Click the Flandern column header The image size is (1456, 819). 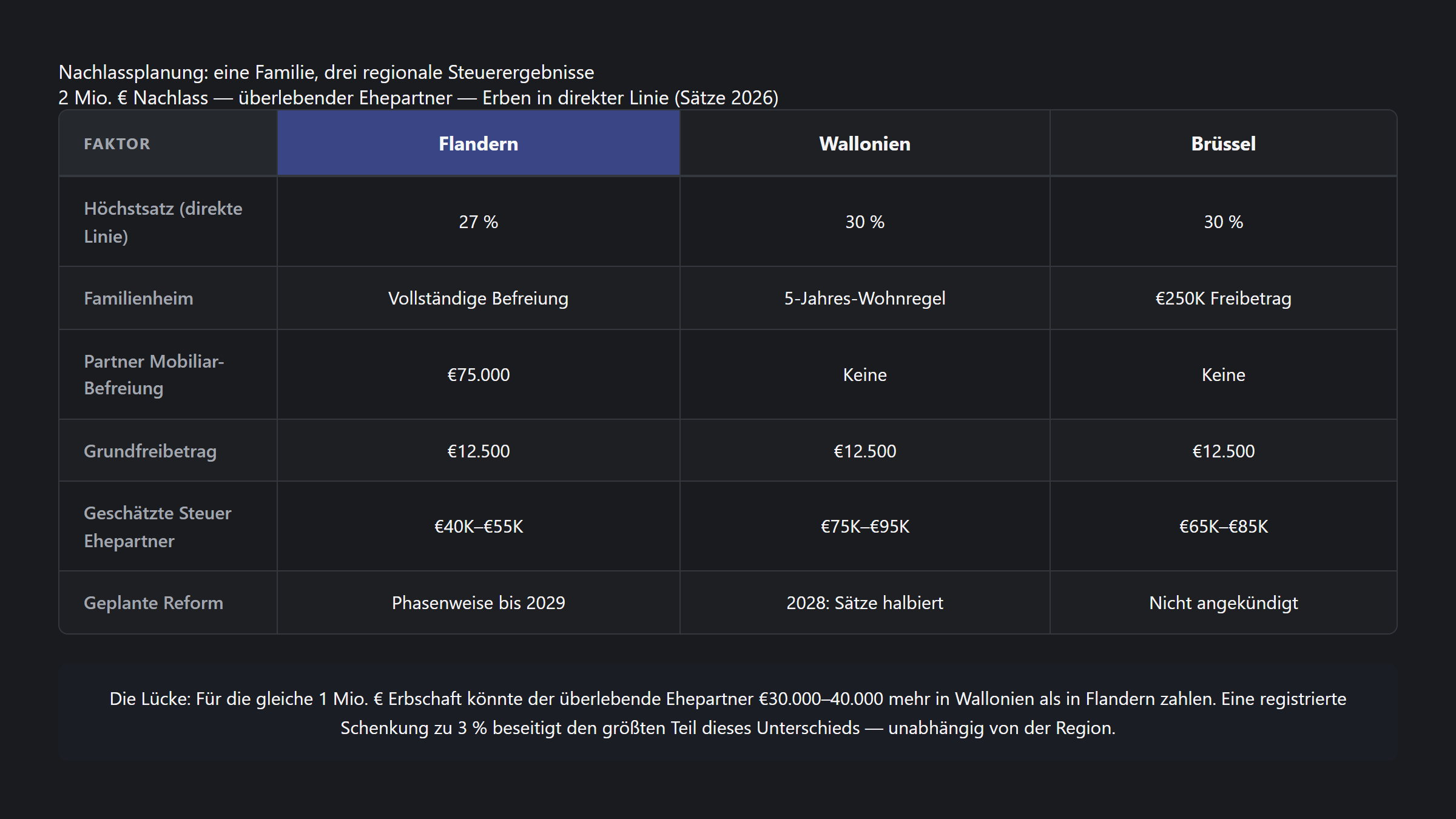point(478,144)
